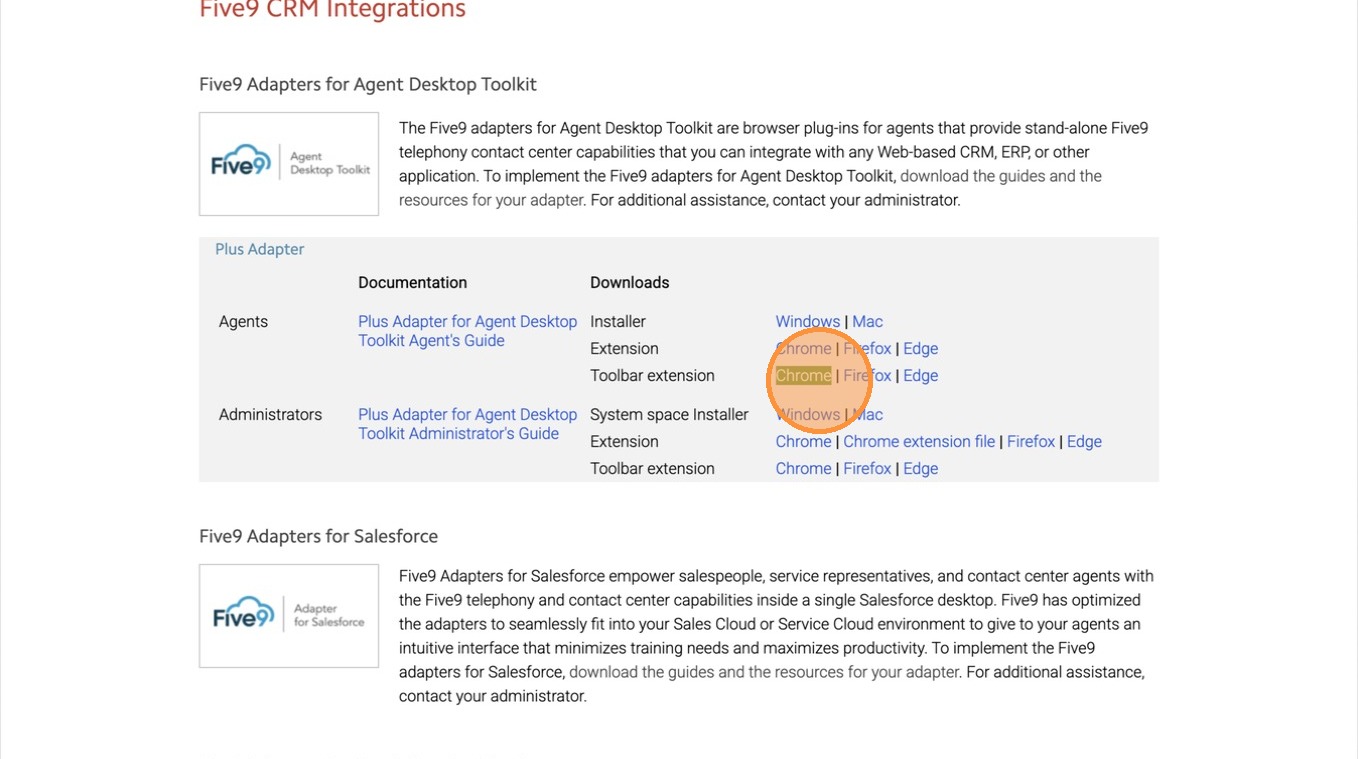The height and width of the screenshot is (759, 1358).
Task: Click download the guides link in Toolkit description
Action: (x=750, y=188)
